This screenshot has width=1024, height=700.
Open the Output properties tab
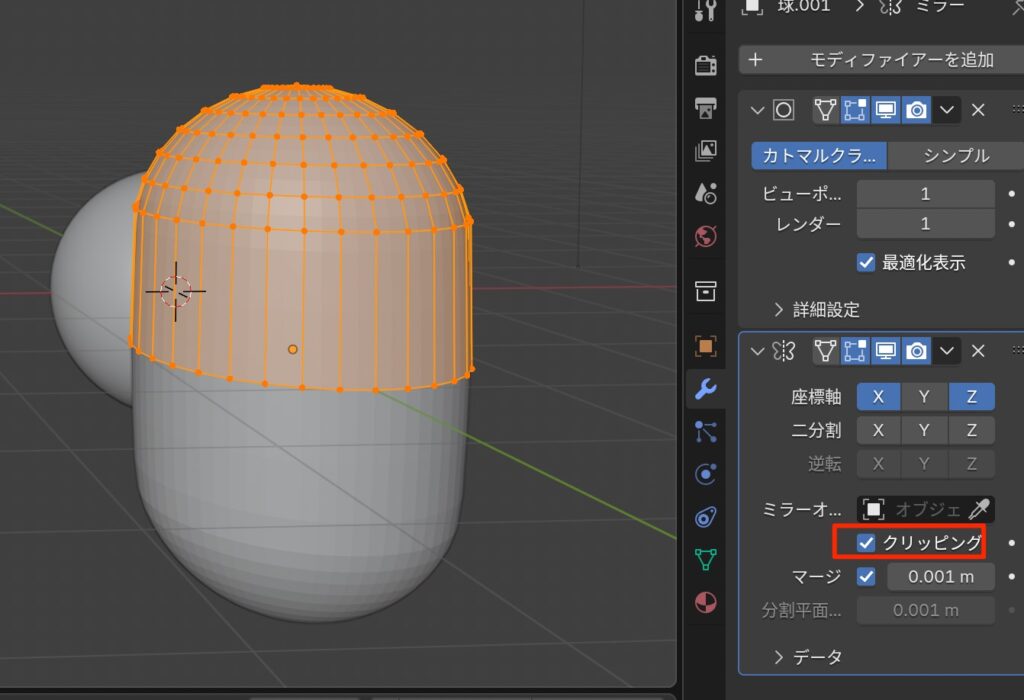pyautogui.click(x=706, y=107)
